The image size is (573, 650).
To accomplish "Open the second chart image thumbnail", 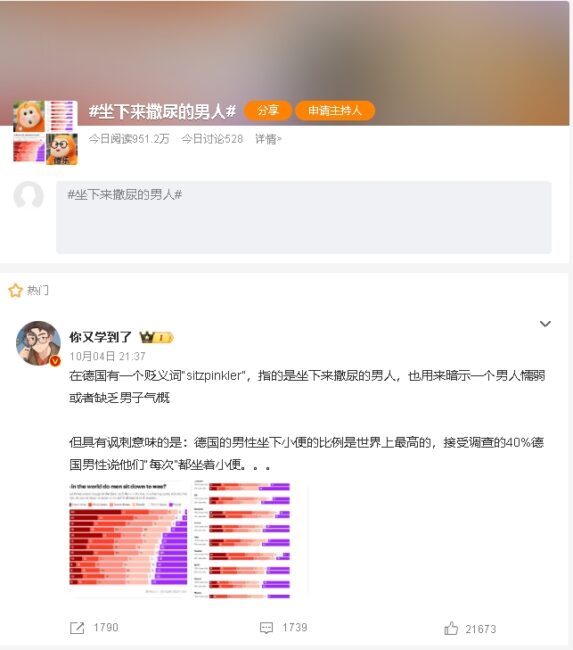I will (250, 538).
